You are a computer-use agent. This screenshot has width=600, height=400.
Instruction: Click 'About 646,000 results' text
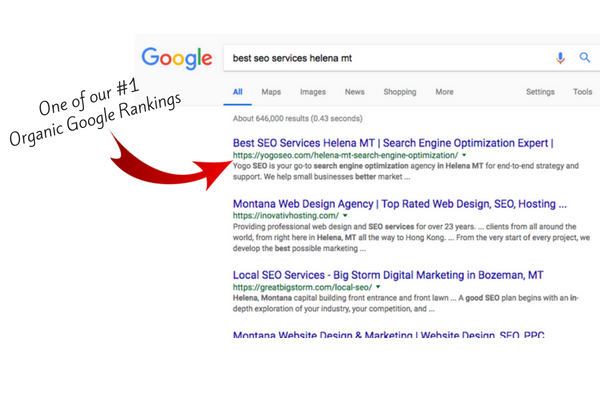(297, 119)
